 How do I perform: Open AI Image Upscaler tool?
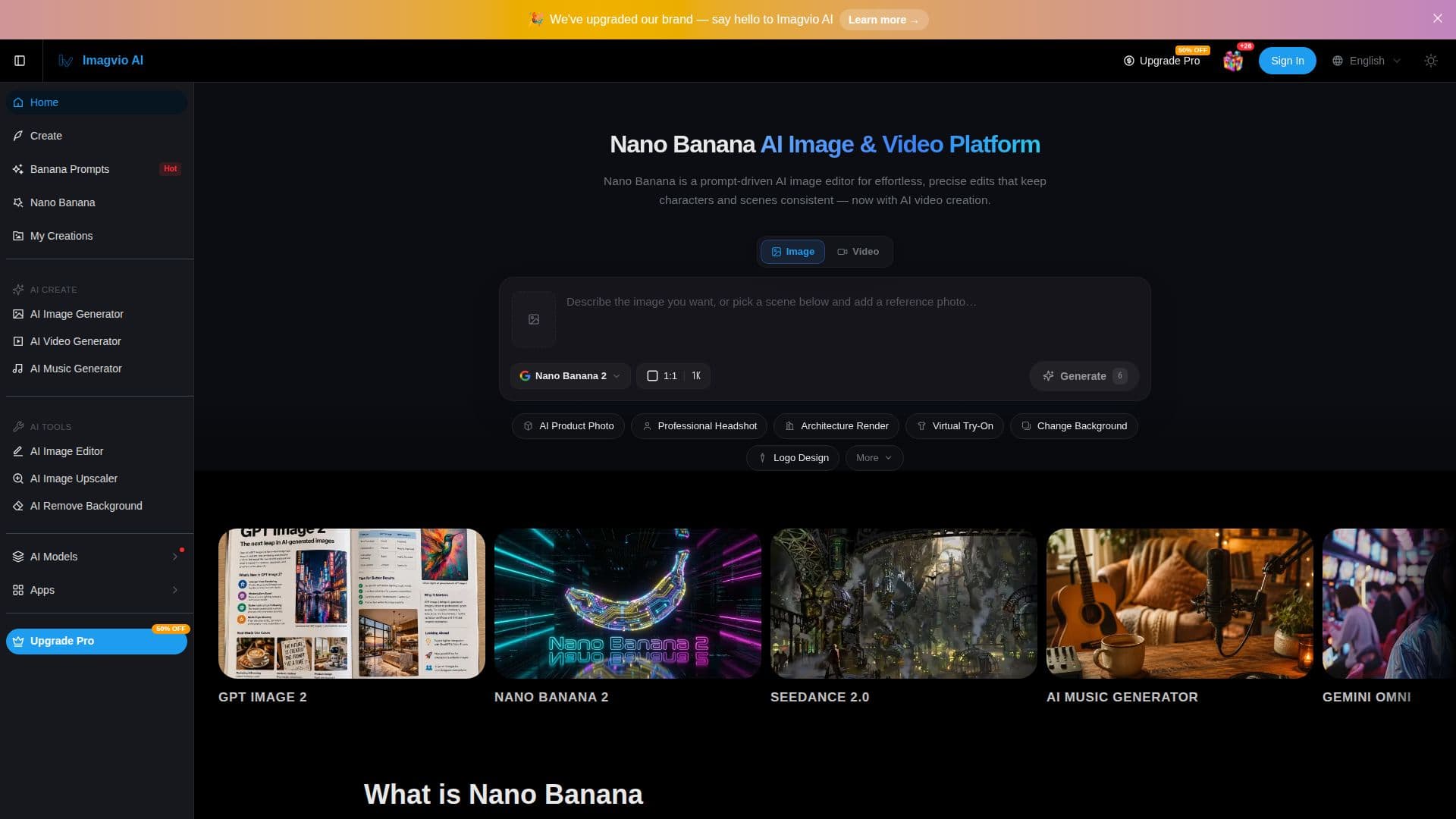[x=96, y=479]
